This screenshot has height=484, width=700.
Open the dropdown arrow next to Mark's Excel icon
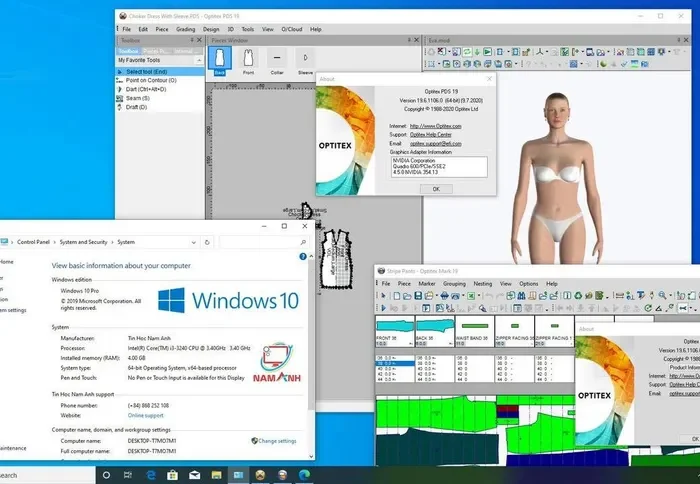coord(479,296)
